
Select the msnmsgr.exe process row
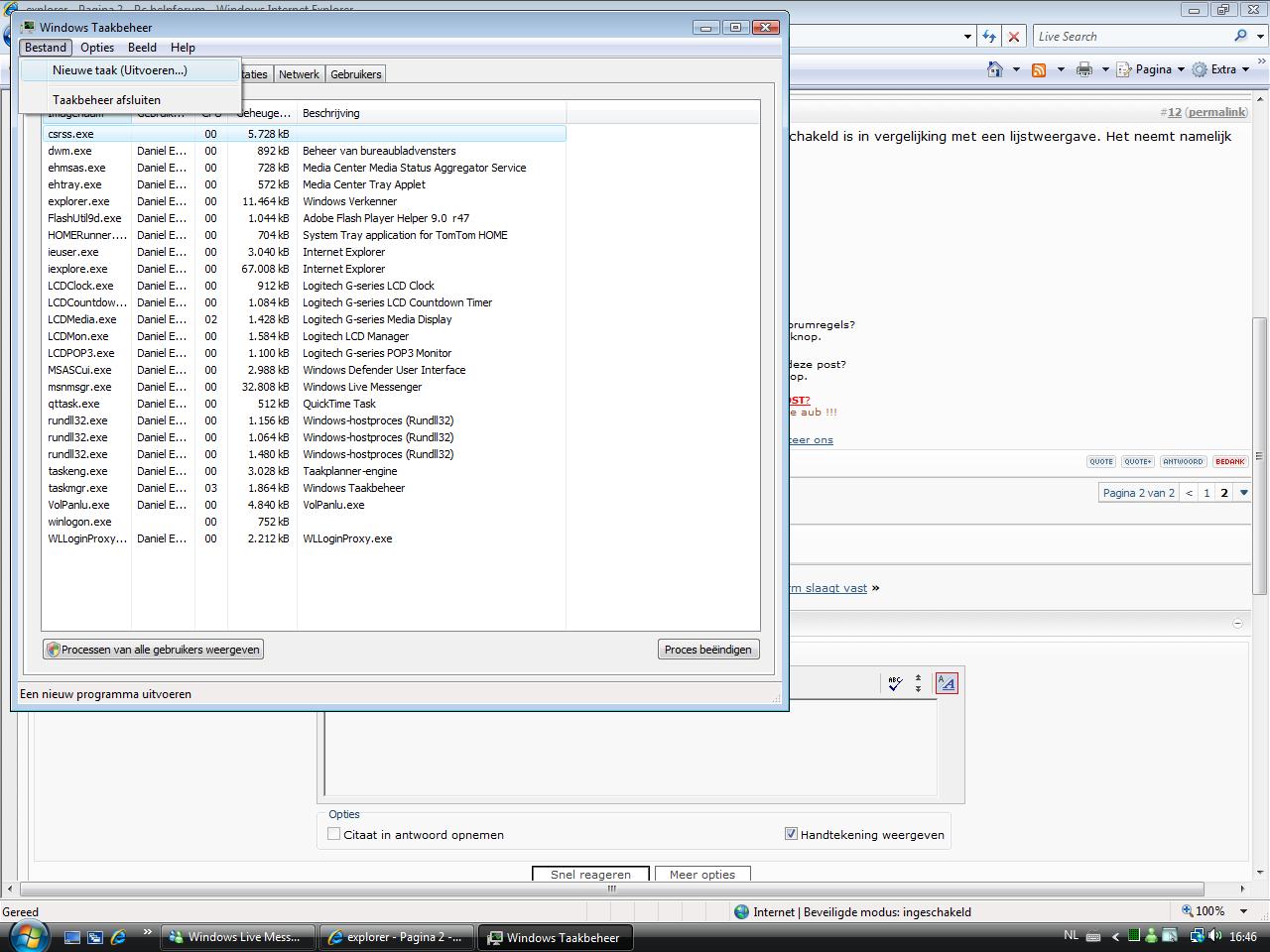304,387
